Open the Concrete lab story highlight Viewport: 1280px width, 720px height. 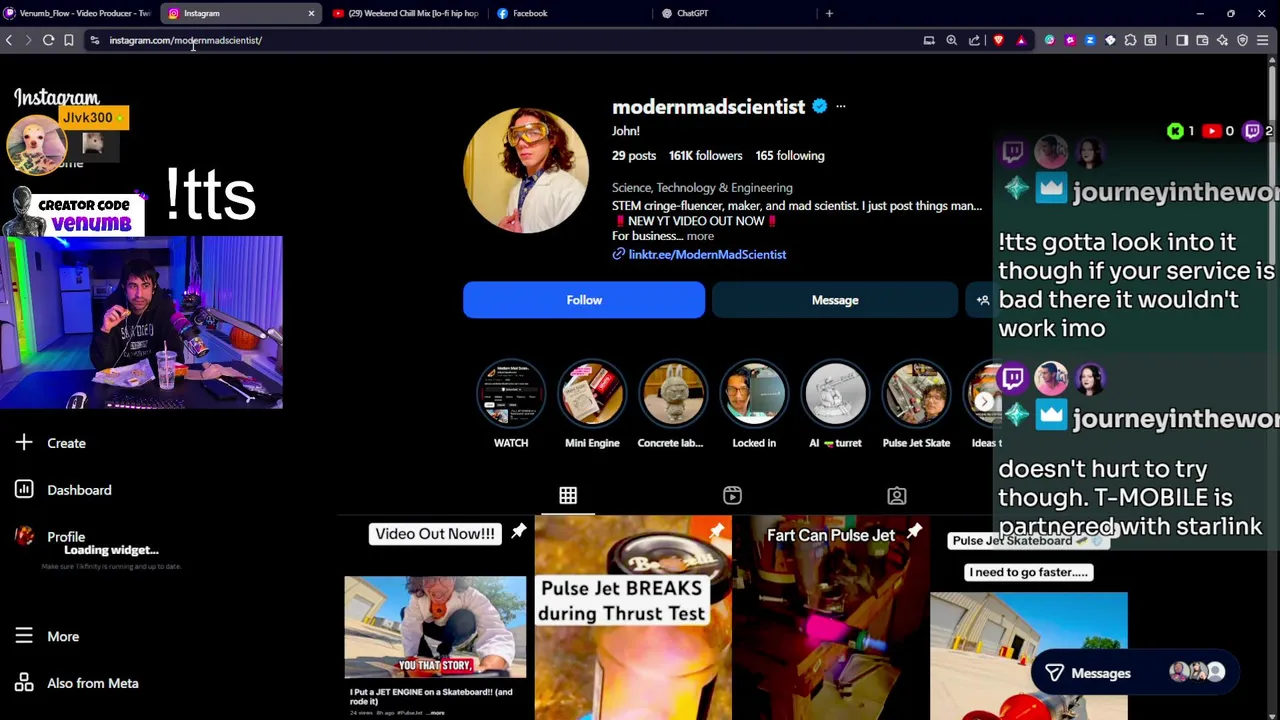672,403
